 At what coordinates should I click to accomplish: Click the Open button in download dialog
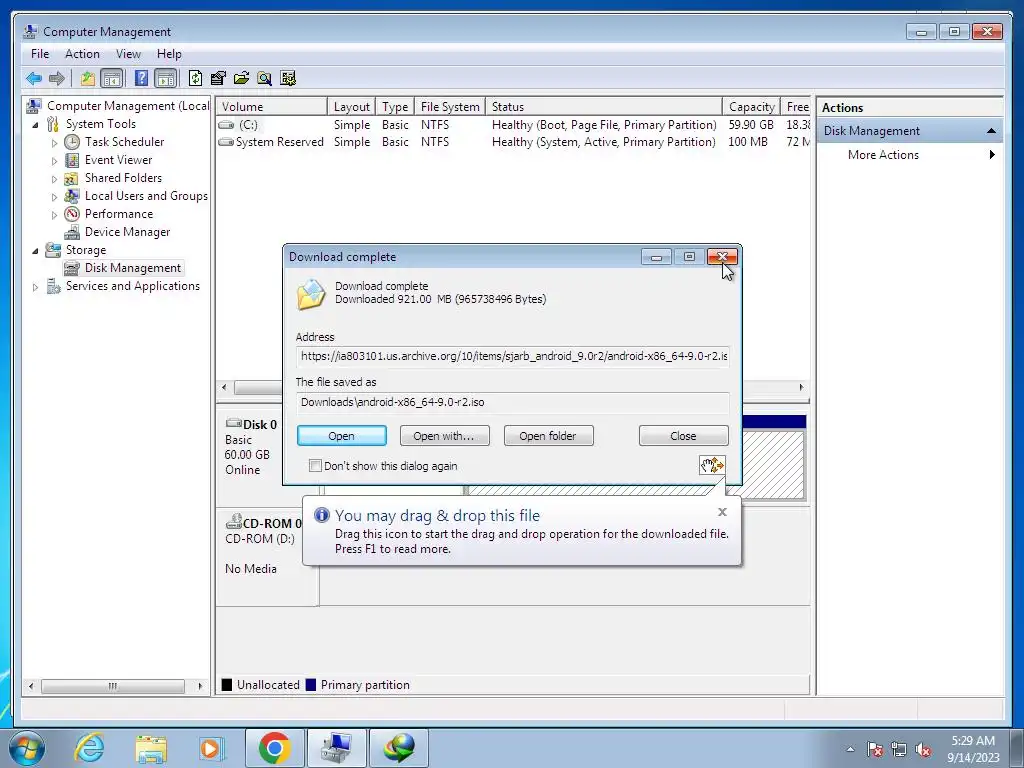[x=342, y=436]
